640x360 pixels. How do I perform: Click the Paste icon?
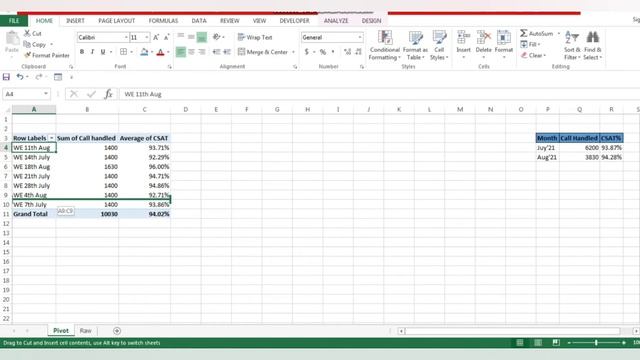[x=12, y=39]
